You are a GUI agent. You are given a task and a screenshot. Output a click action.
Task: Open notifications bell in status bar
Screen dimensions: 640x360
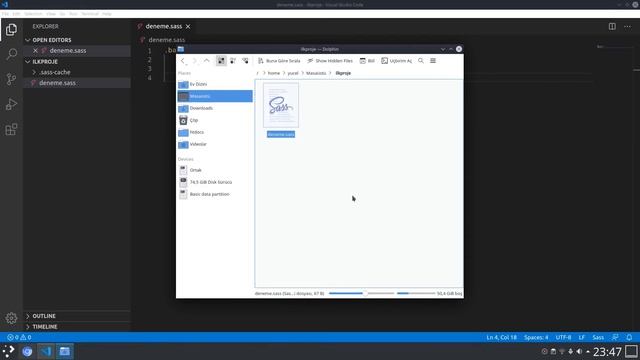tap(629, 338)
